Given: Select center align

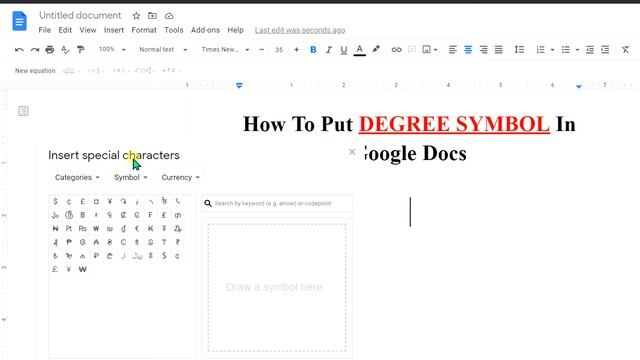Looking at the screenshot, I should 468,50.
